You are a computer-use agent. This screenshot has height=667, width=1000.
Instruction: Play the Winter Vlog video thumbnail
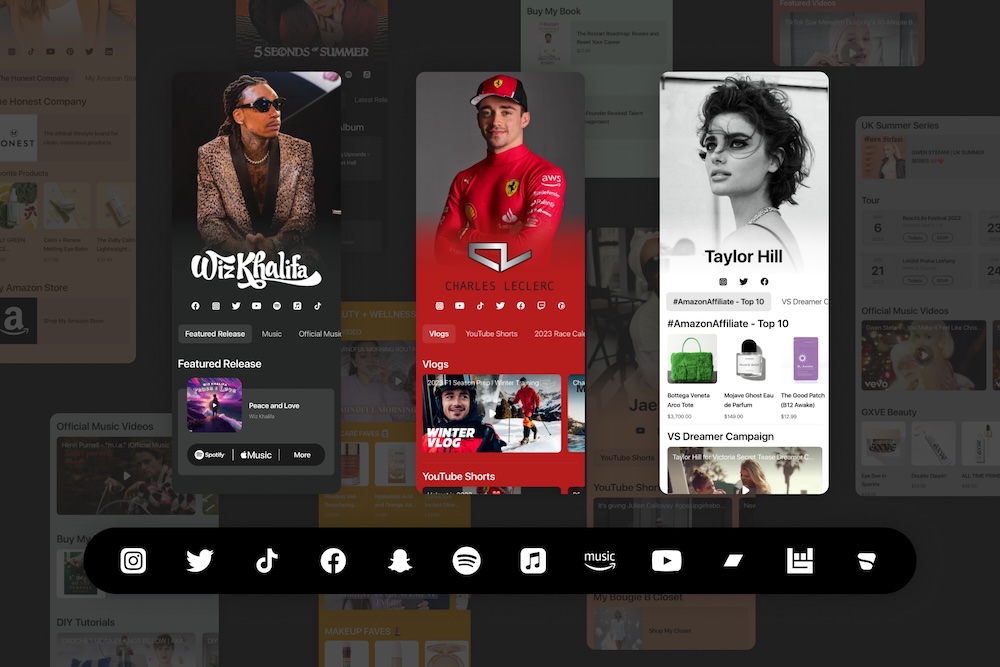pyautogui.click(x=492, y=413)
